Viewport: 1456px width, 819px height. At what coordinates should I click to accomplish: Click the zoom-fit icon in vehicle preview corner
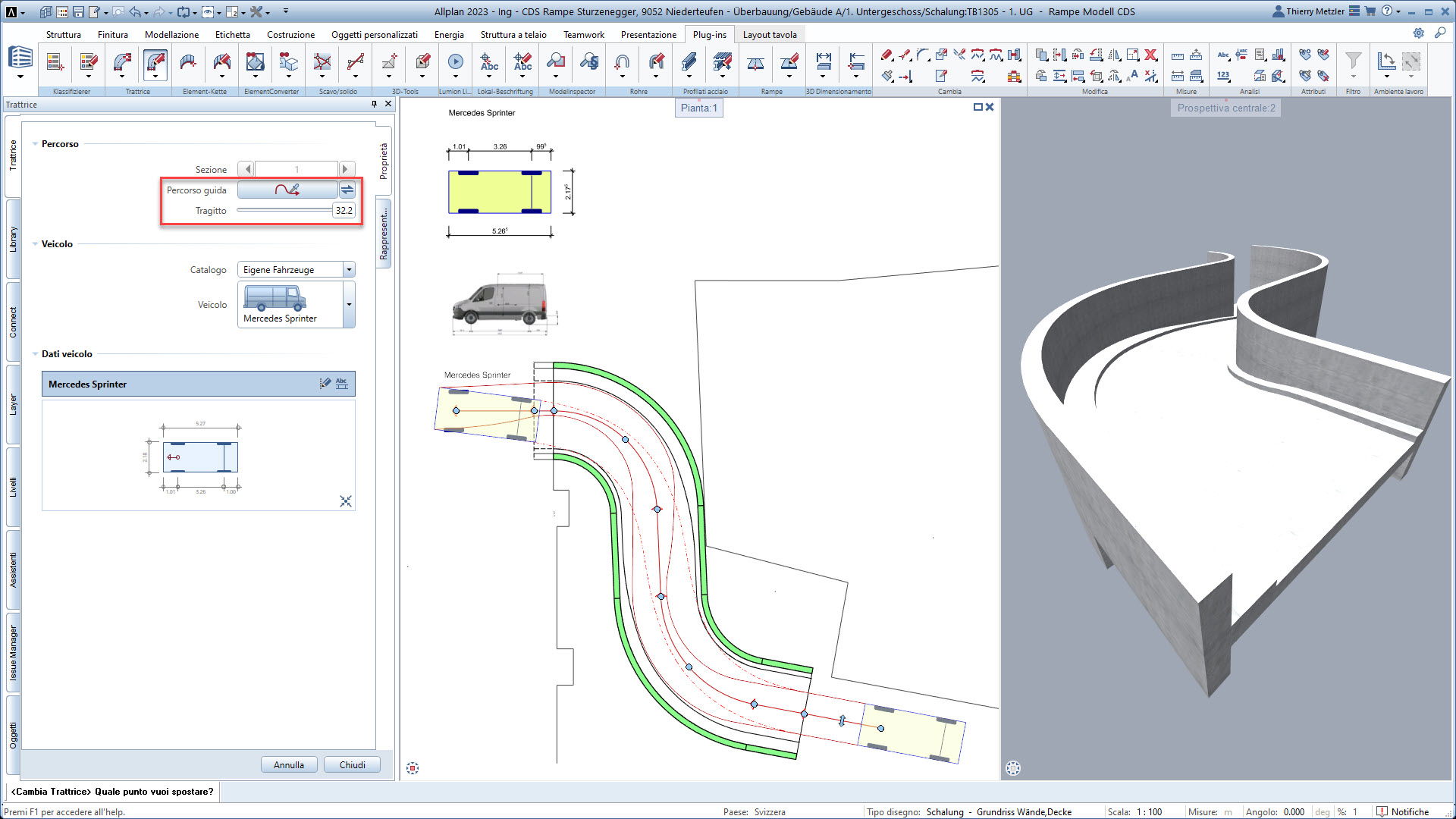[x=346, y=501]
